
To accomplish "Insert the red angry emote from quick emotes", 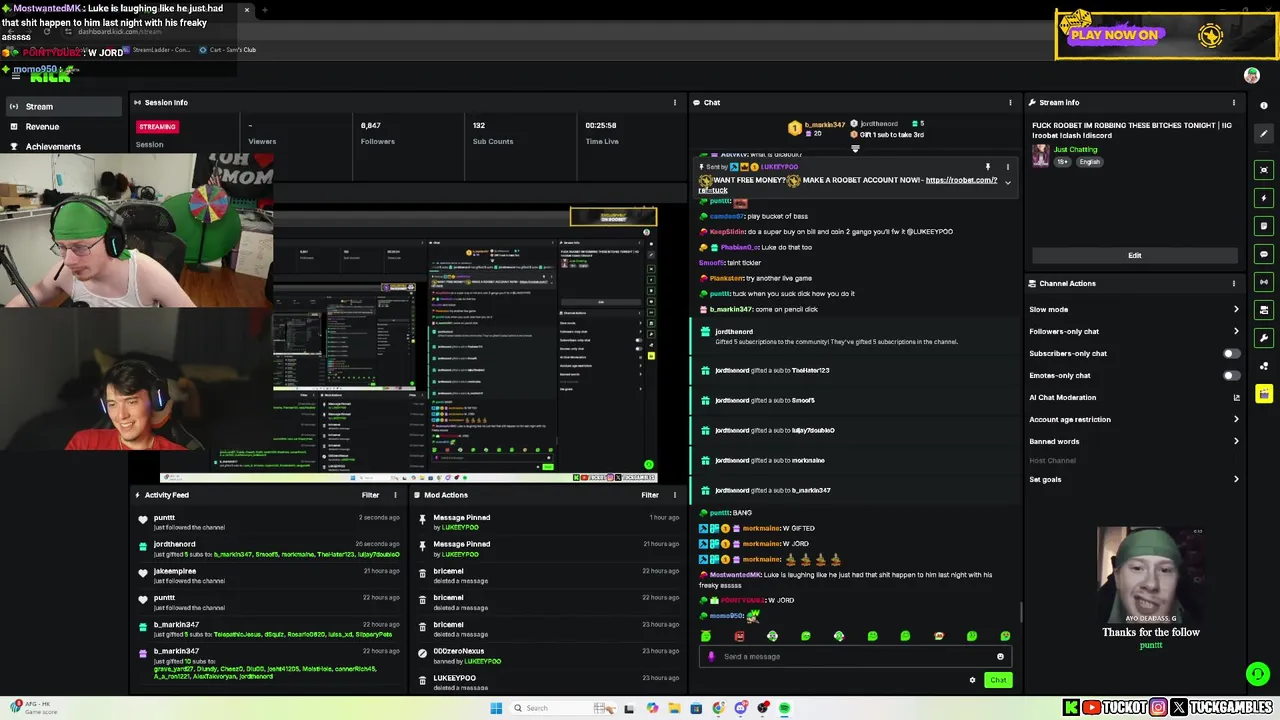I will pyautogui.click(x=739, y=636).
